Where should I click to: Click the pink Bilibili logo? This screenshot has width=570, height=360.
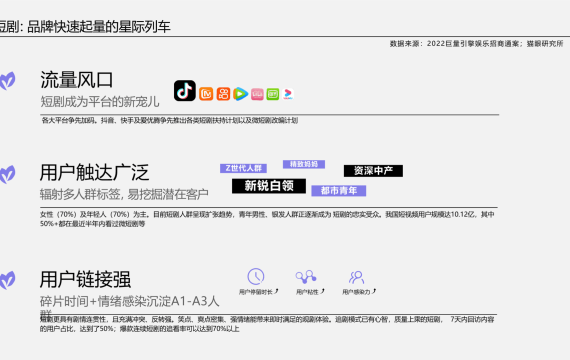(257, 94)
